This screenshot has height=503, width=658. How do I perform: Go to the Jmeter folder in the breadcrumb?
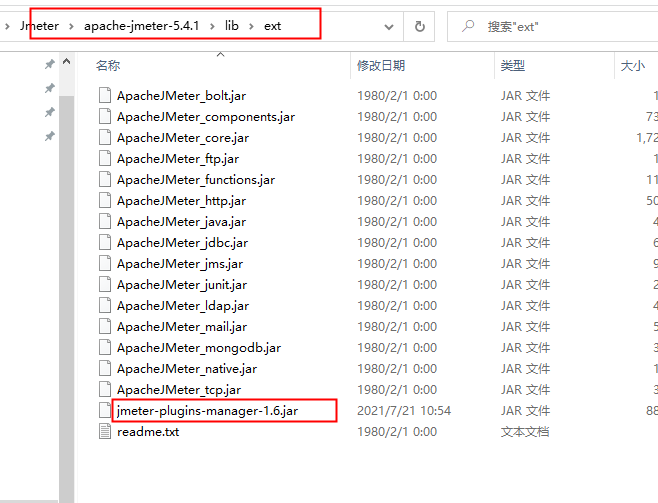39,26
